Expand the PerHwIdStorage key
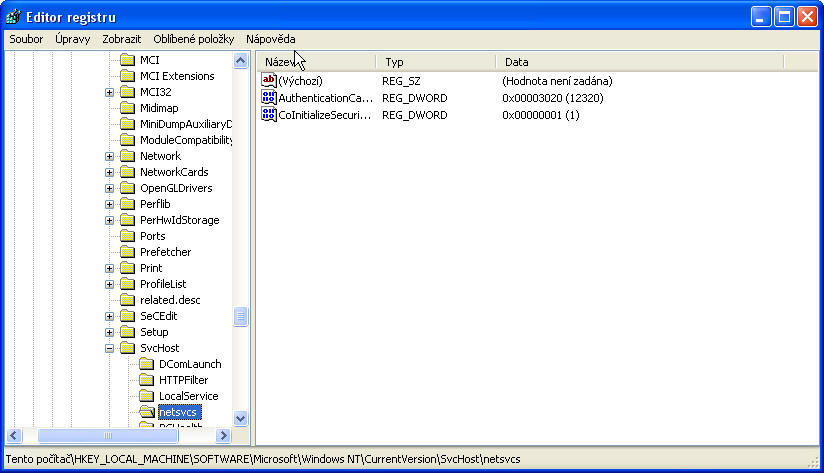Viewport: 824px width, 473px height. [x=109, y=221]
